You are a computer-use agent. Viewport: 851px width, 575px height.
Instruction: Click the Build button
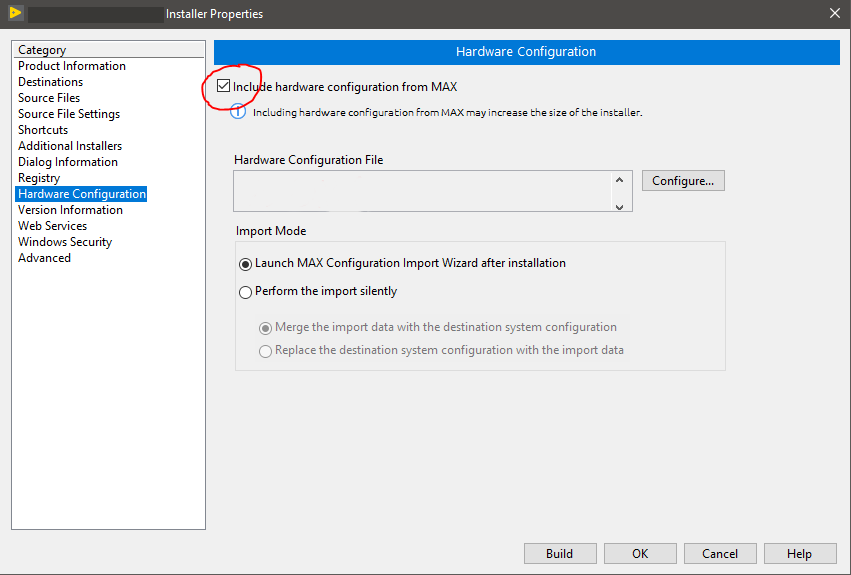[x=560, y=553]
